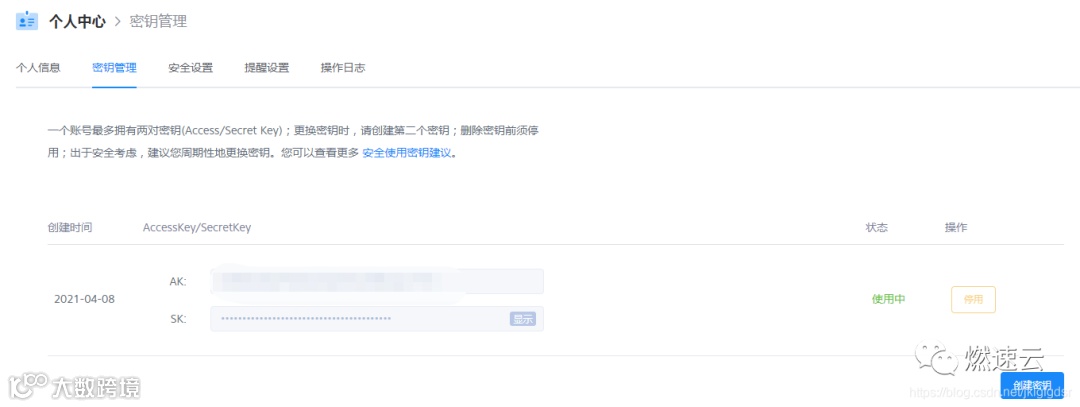Click the blurred AK input field
The width and height of the screenshot is (1080, 407).
pos(377,281)
